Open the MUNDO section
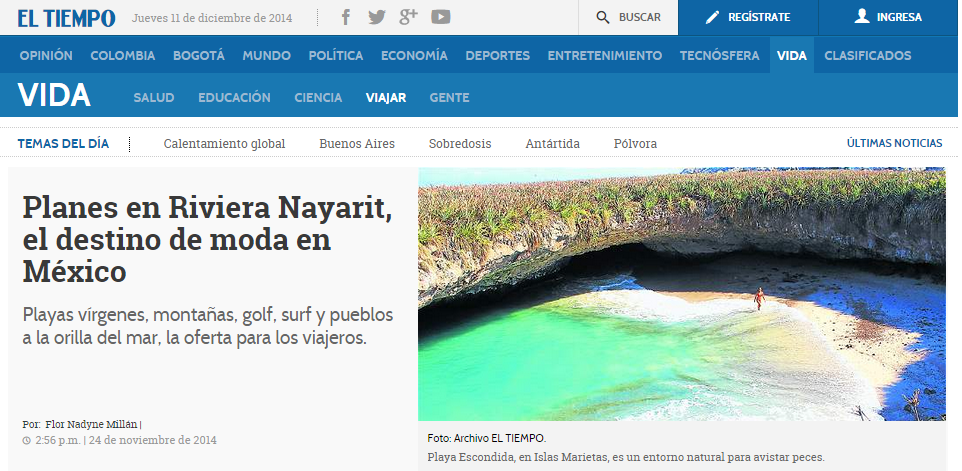This screenshot has width=962, height=471. (266, 55)
